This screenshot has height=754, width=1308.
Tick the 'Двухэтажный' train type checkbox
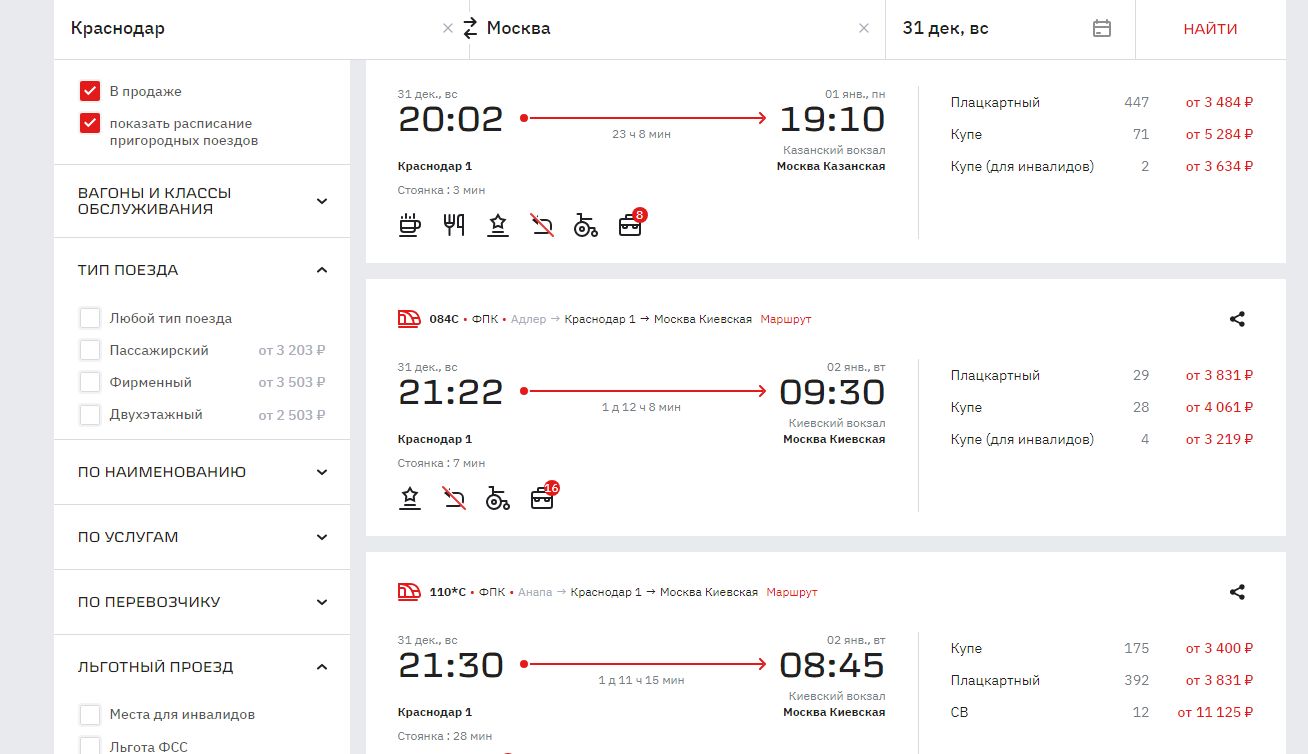[x=90, y=414]
